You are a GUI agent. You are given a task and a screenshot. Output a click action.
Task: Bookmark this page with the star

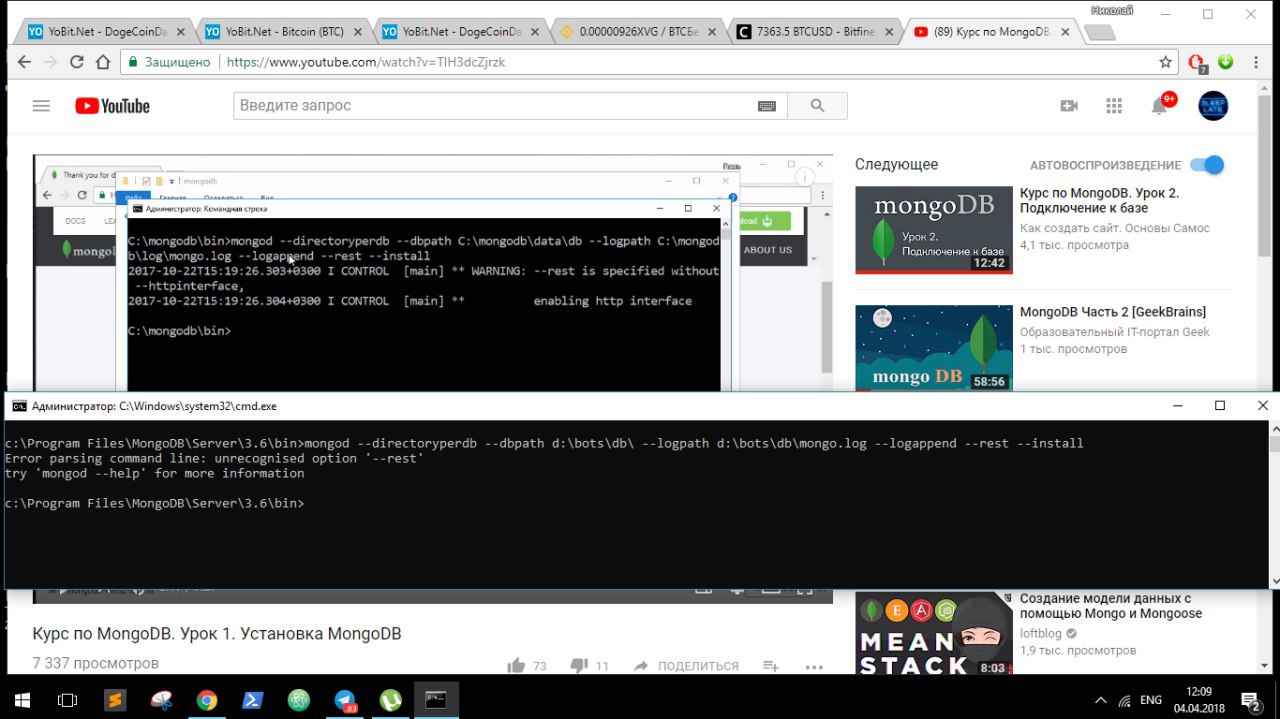pyautogui.click(x=1165, y=62)
